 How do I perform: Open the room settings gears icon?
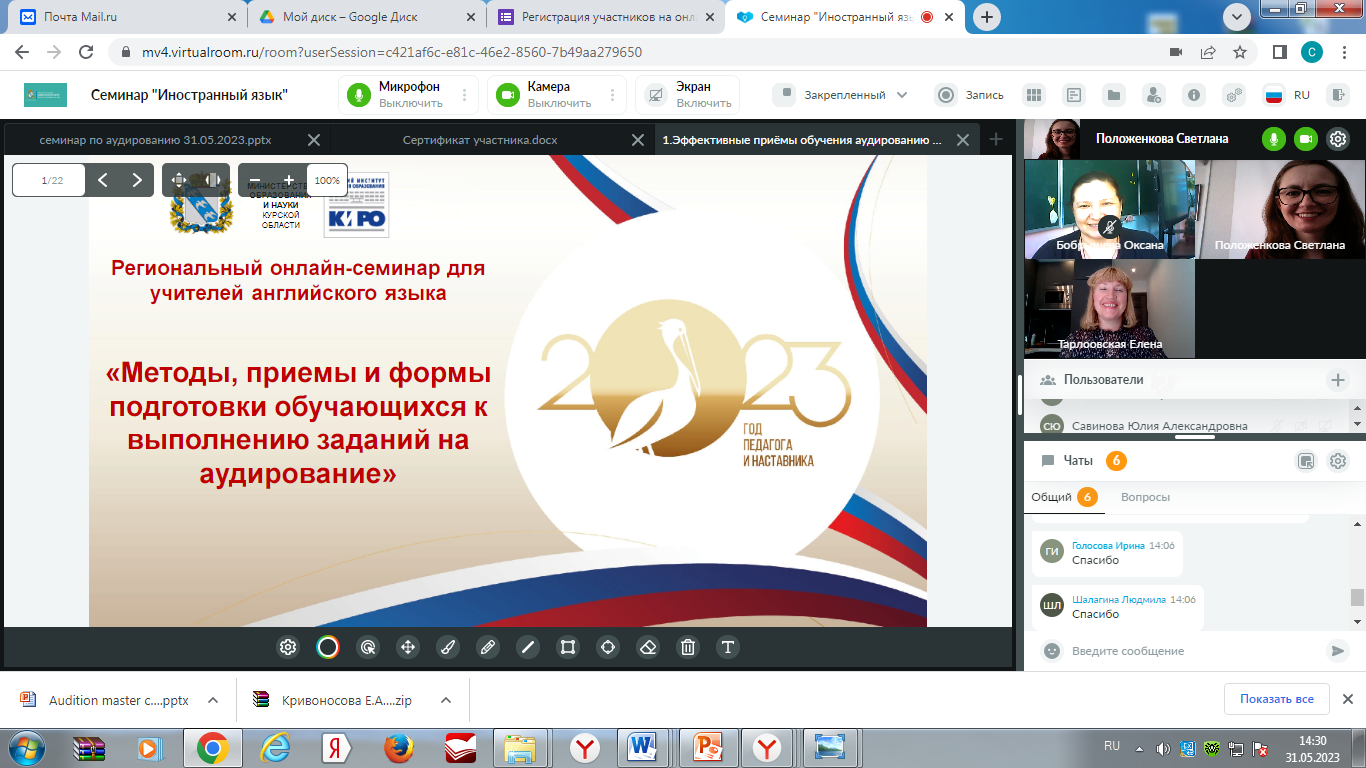[1234, 95]
